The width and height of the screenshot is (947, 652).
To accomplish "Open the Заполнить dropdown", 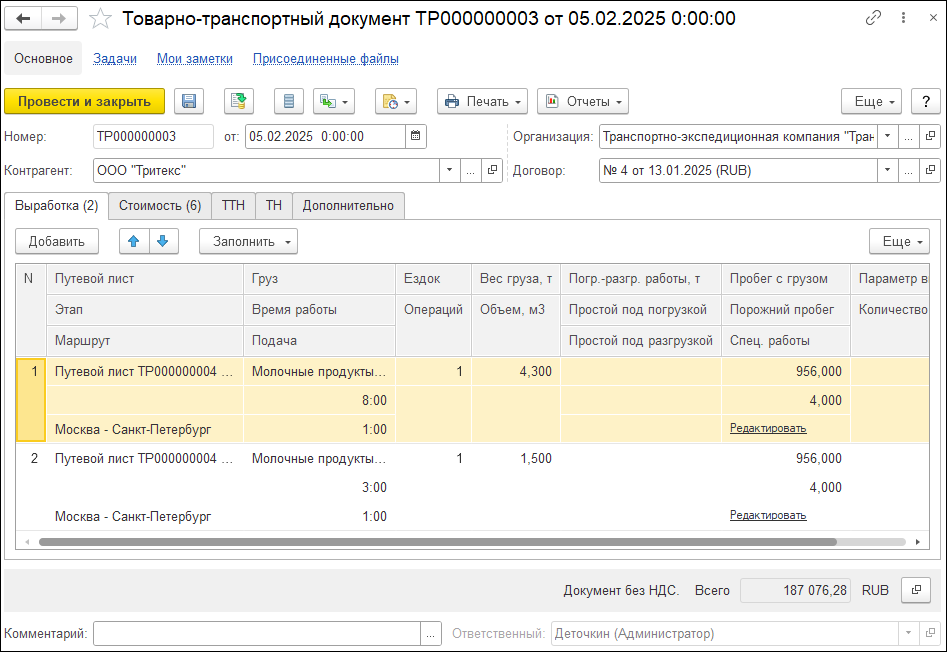I will click(x=248, y=241).
